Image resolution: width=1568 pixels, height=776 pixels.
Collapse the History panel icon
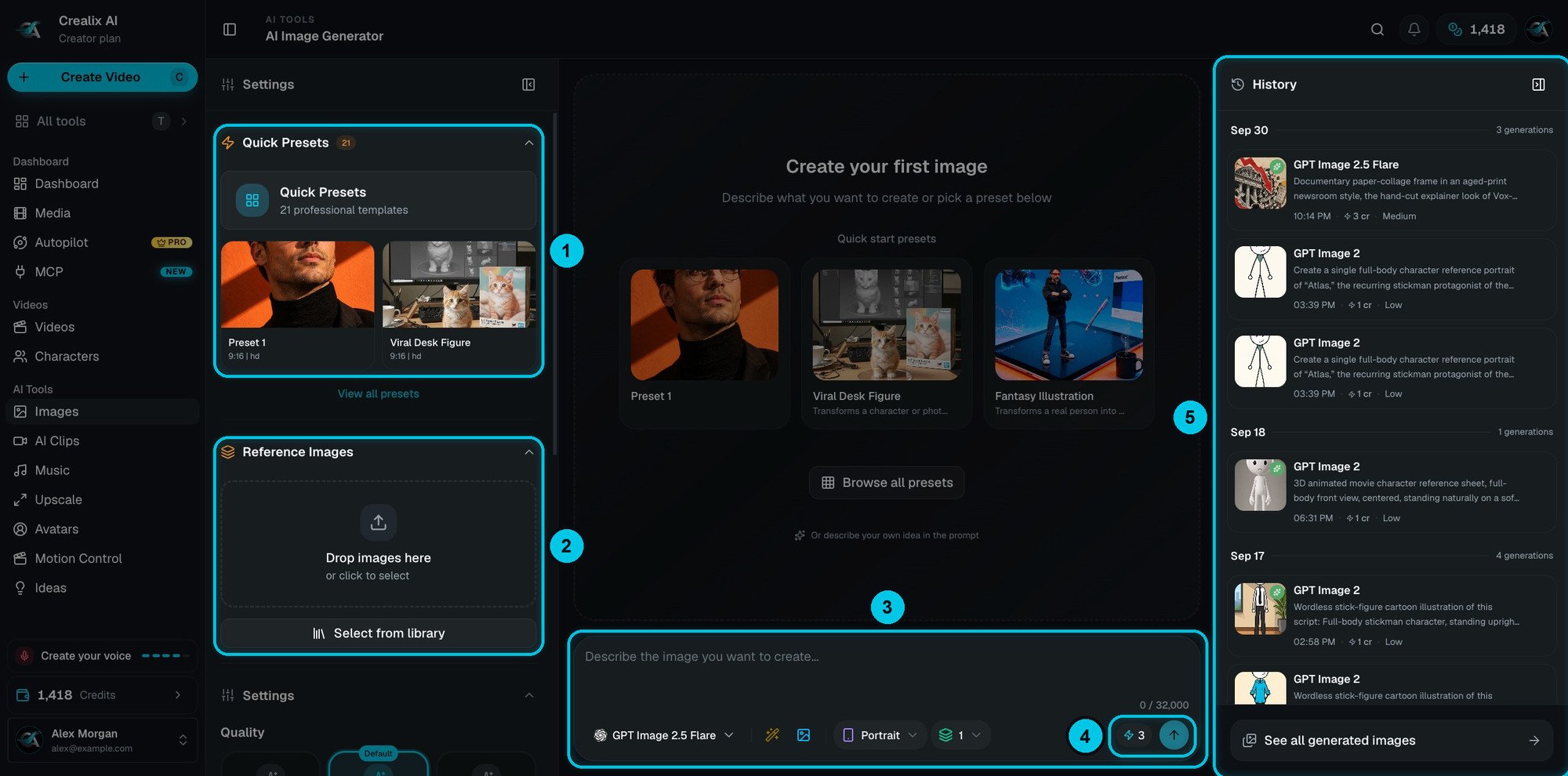click(1538, 85)
